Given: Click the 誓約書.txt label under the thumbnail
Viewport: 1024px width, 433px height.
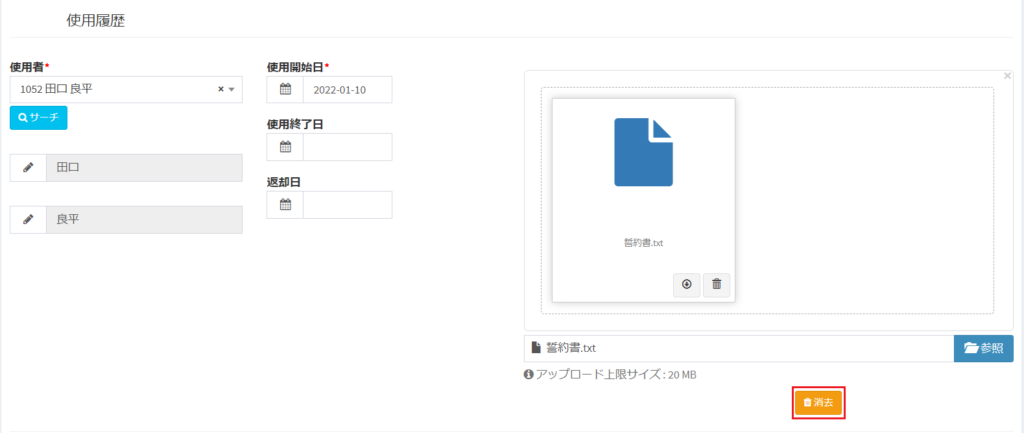Looking at the screenshot, I should point(643,242).
